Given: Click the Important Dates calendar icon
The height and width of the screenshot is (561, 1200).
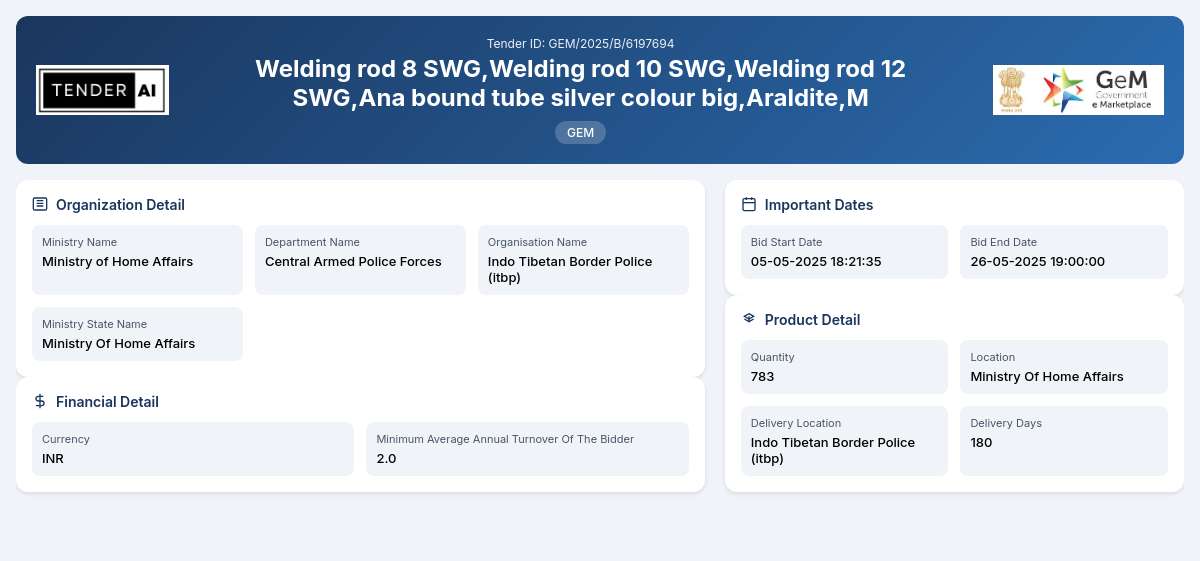Looking at the screenshot, I should (749, 204).
